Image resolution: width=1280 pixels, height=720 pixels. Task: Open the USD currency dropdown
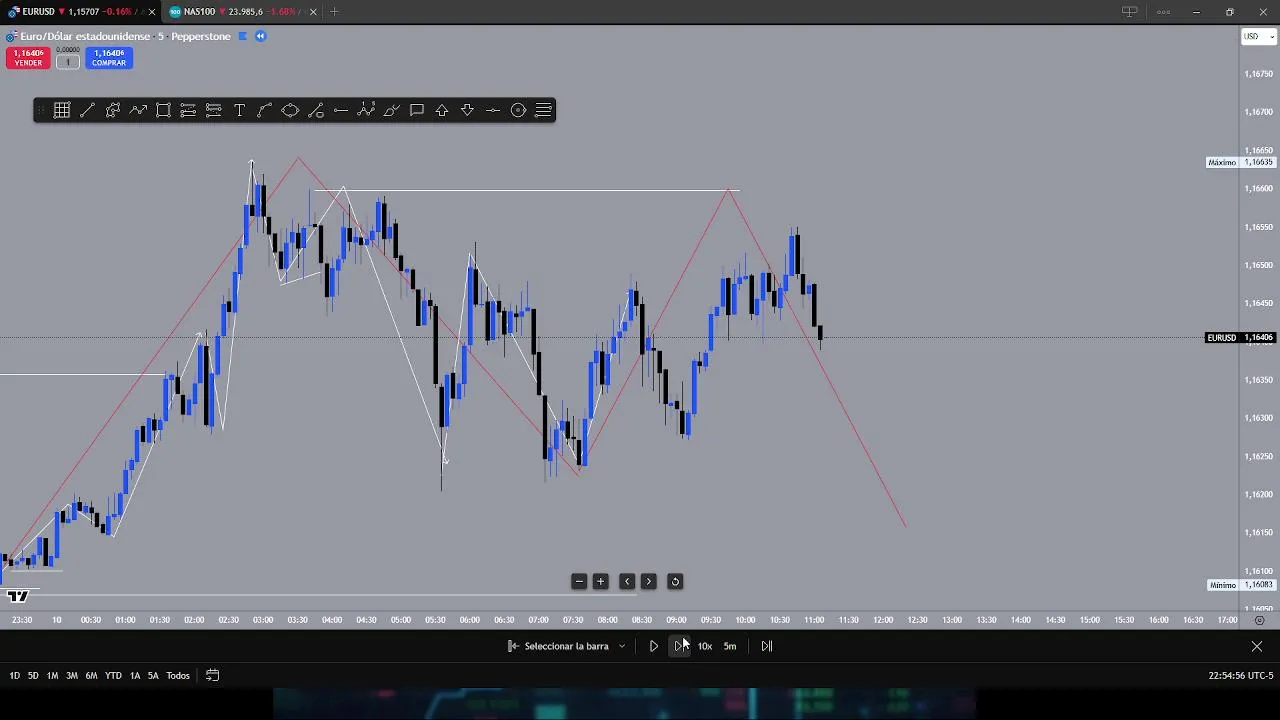tap(1259, 36)
